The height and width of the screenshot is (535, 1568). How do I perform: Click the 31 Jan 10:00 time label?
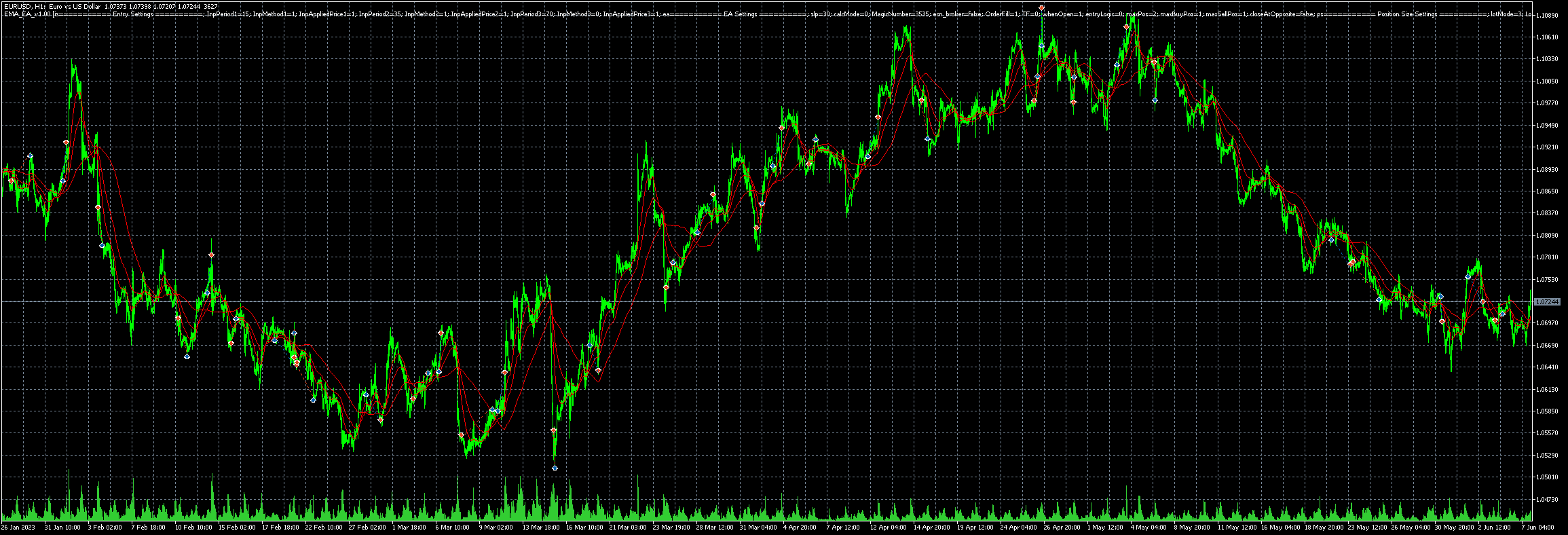pos(62,528)
